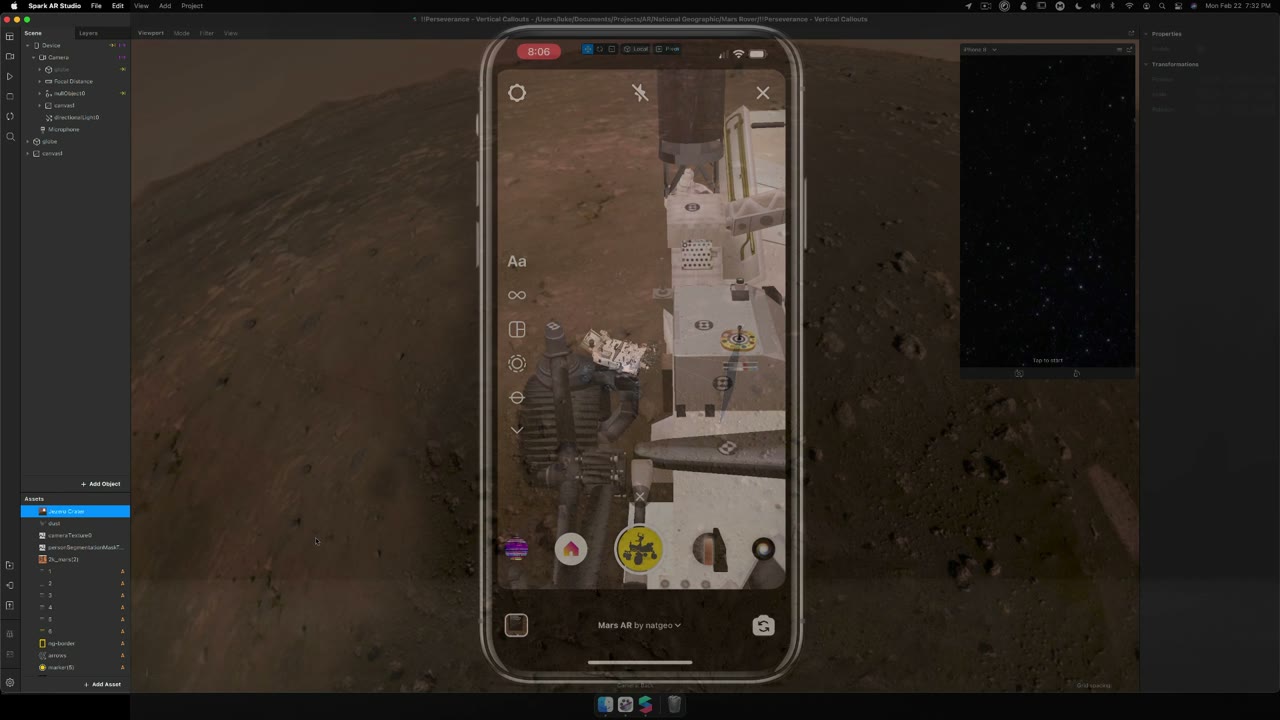Switch to the Layers tab
The image size is (1280, 720).
[88, 32]
